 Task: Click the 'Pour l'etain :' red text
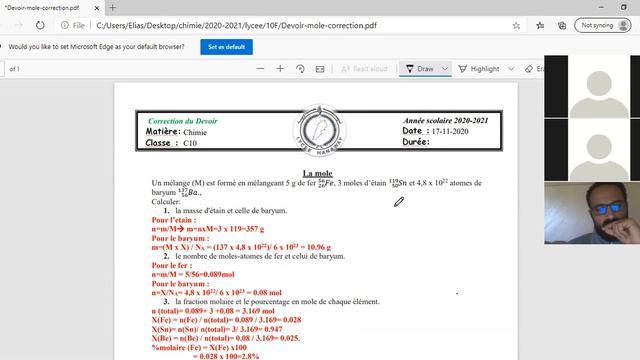click(x=173, y=220)
